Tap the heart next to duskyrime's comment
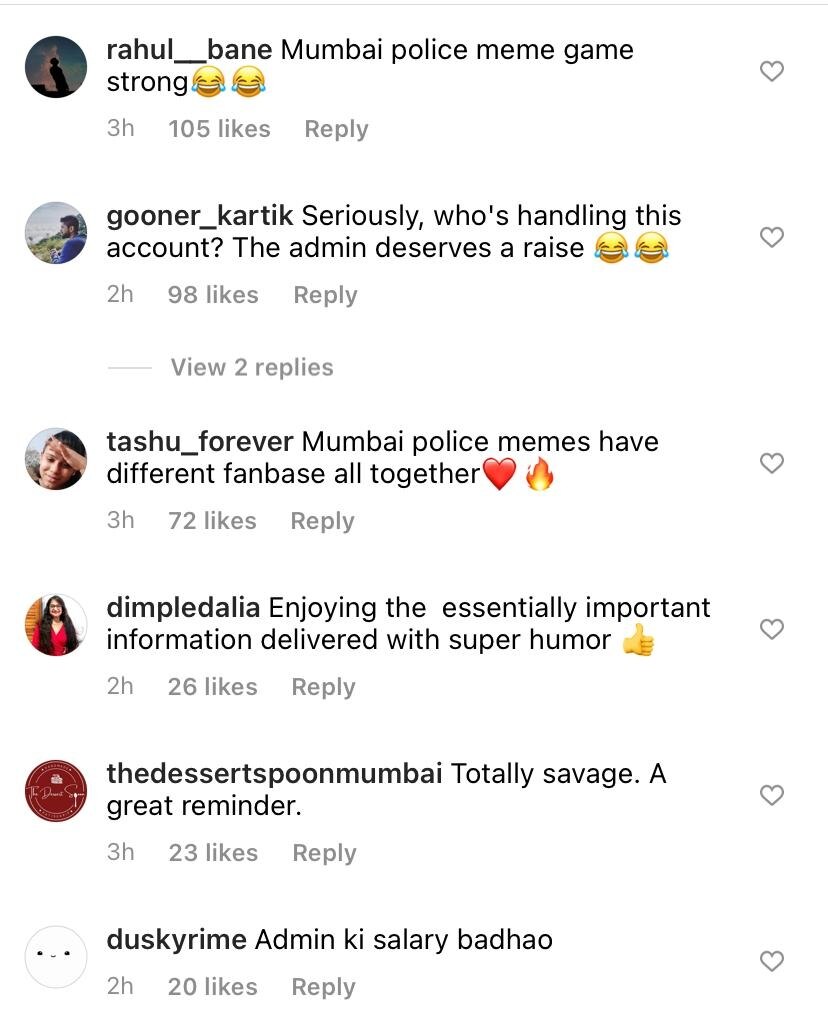Screen dimensions: 828x1028 (x=771, y=961)
